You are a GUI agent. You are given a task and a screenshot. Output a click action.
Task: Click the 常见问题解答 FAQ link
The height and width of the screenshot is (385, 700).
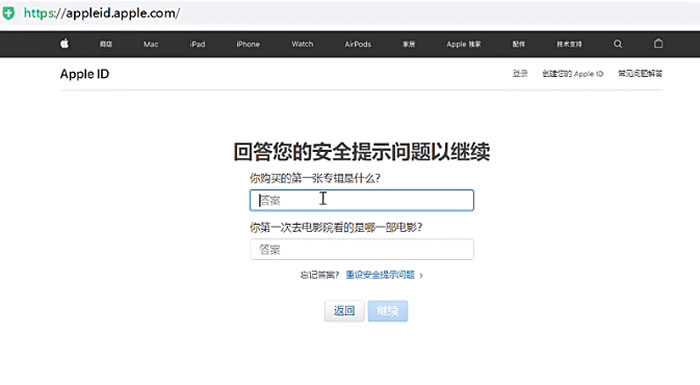640,73
